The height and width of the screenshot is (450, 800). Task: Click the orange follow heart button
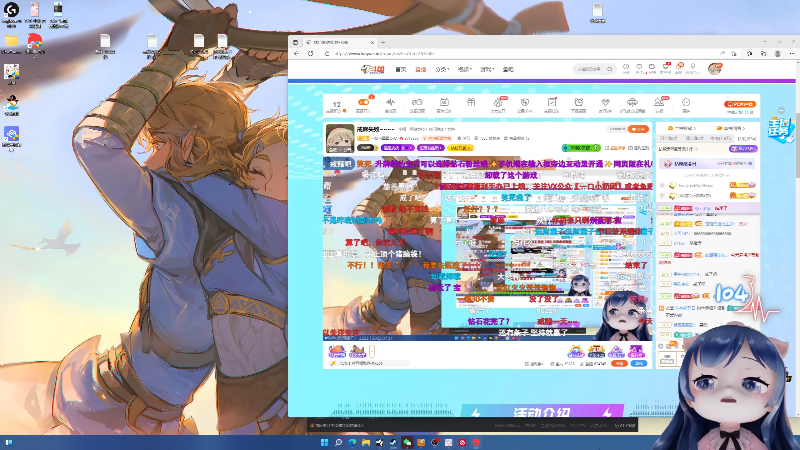click(x=638, y=129)
